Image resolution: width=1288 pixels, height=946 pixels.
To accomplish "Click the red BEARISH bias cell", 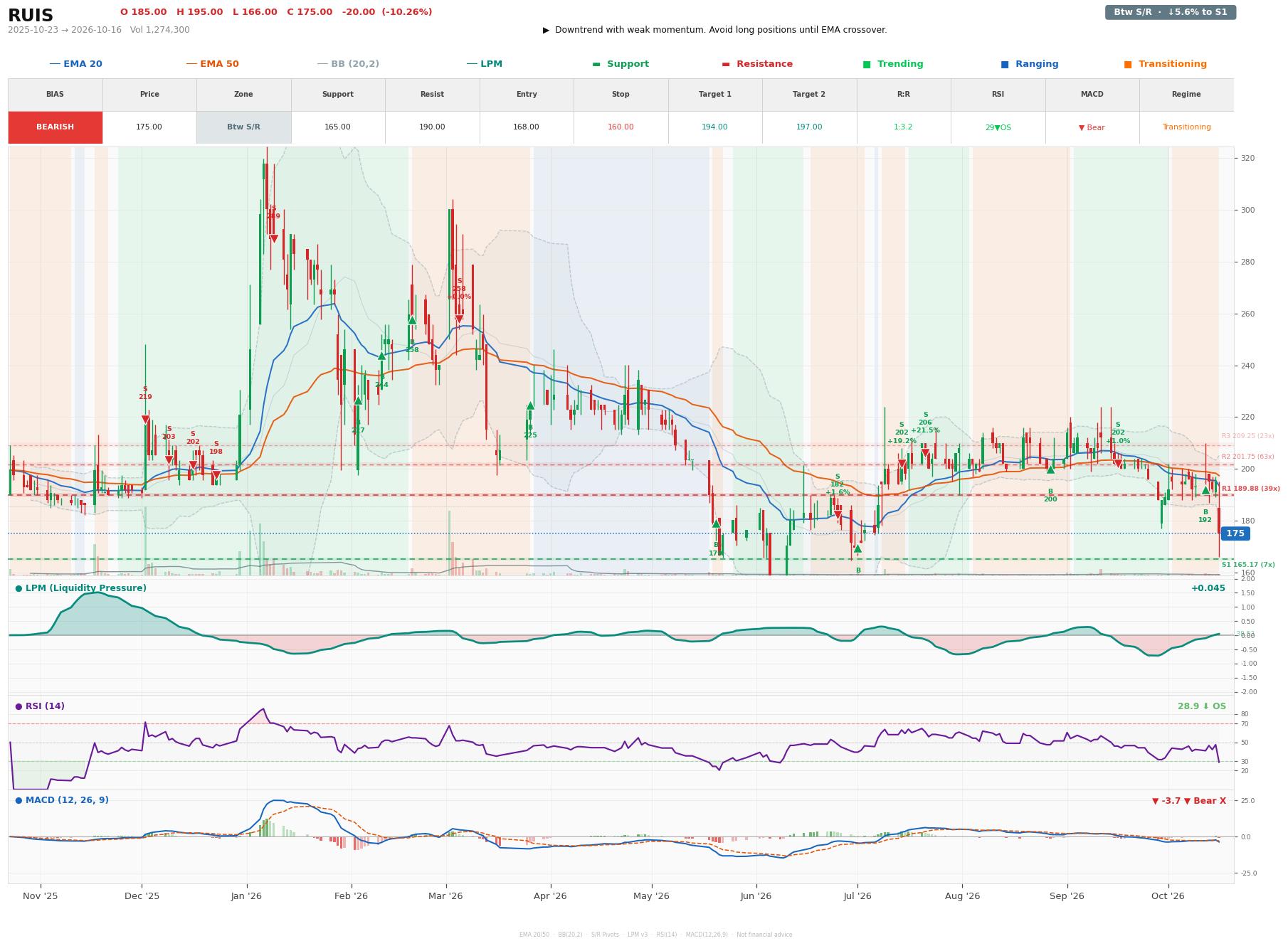I will pyautogui.click(x=55, y=127).
